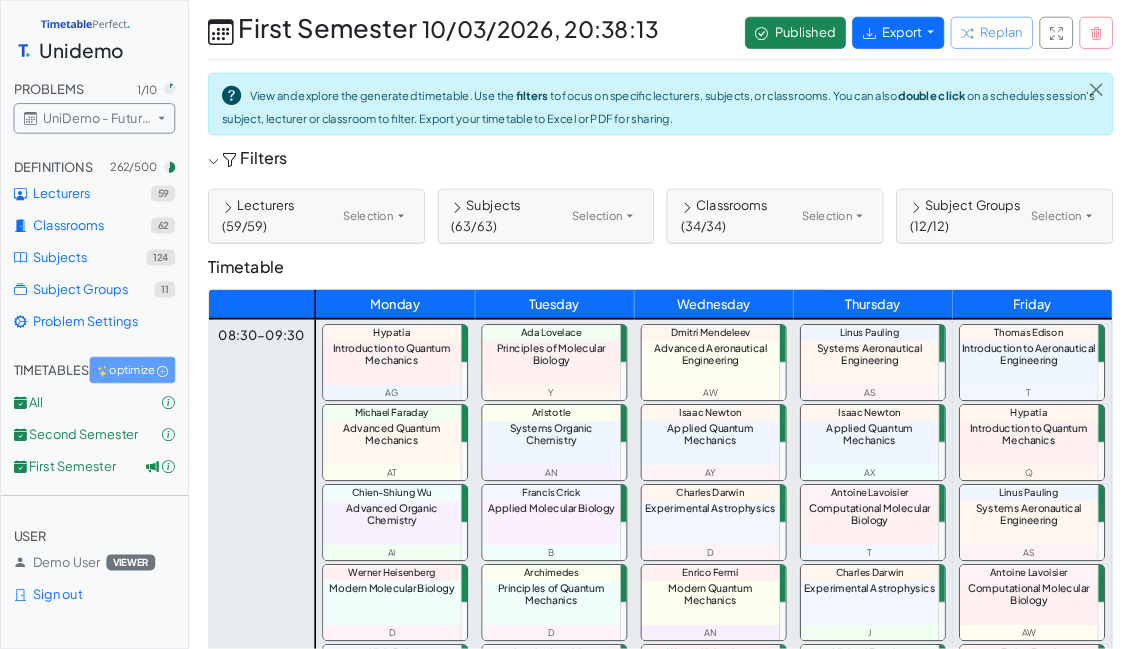Click the problems usage pie indicator

click(x=170, y=88)
